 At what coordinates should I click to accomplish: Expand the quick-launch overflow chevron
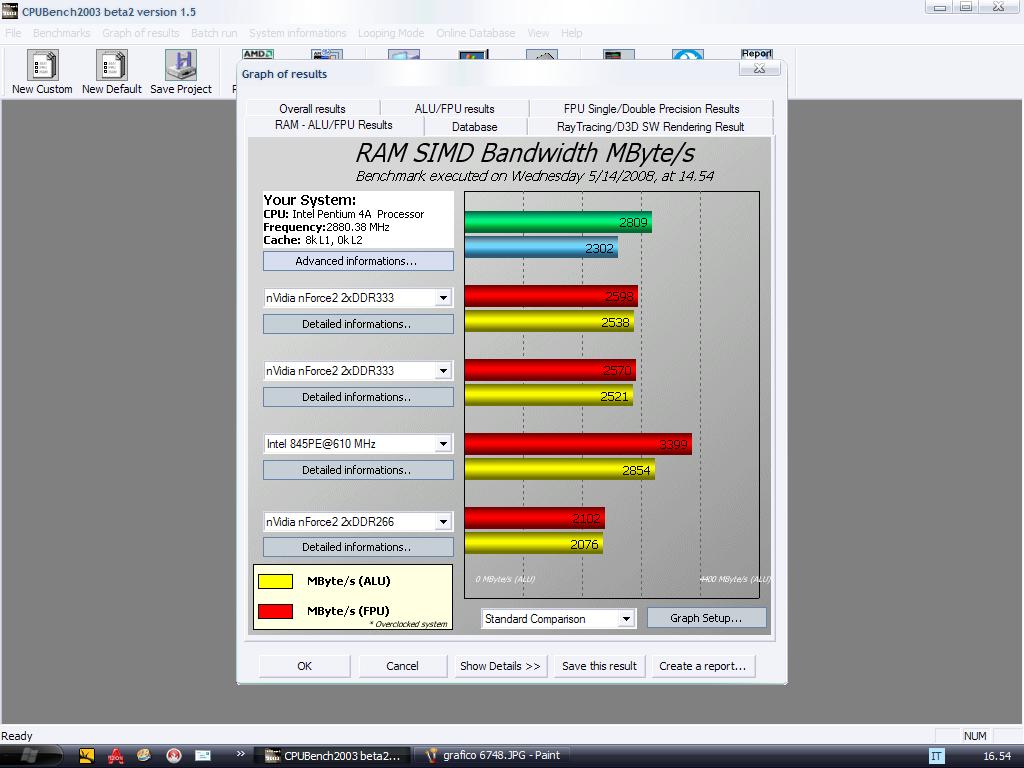[x=240, y=754]
